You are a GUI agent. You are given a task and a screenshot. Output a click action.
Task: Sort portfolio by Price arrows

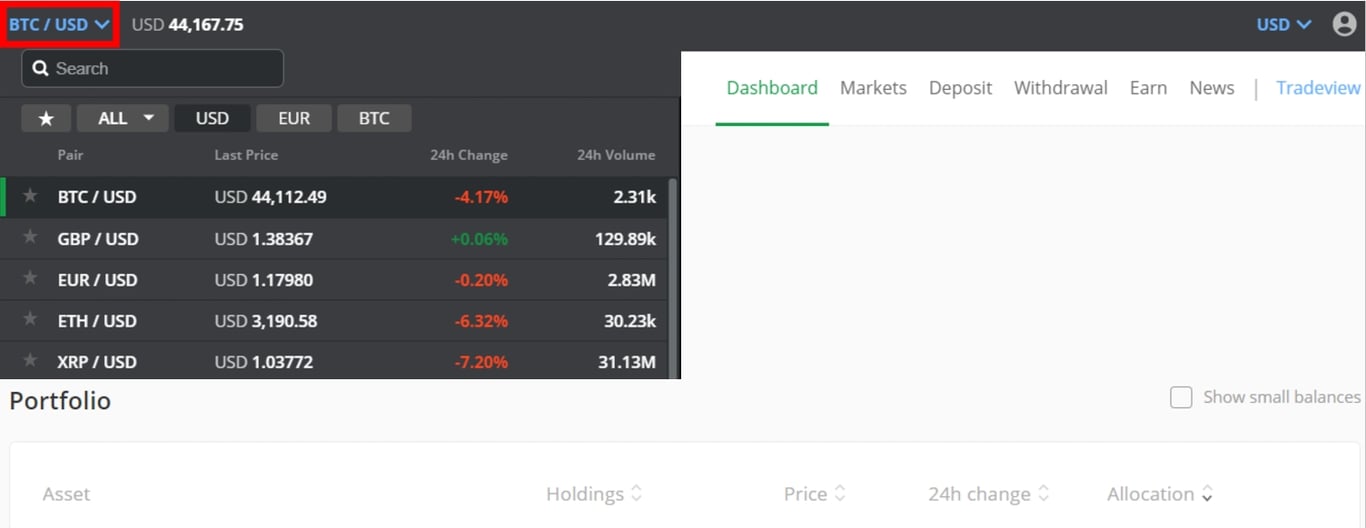click(x=840, y=494)
